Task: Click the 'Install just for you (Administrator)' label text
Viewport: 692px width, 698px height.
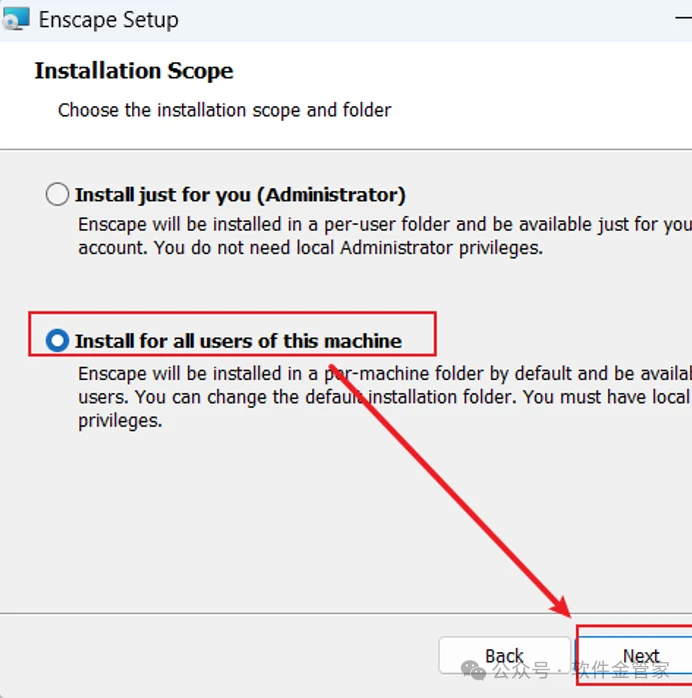Action: coord(240,195)
